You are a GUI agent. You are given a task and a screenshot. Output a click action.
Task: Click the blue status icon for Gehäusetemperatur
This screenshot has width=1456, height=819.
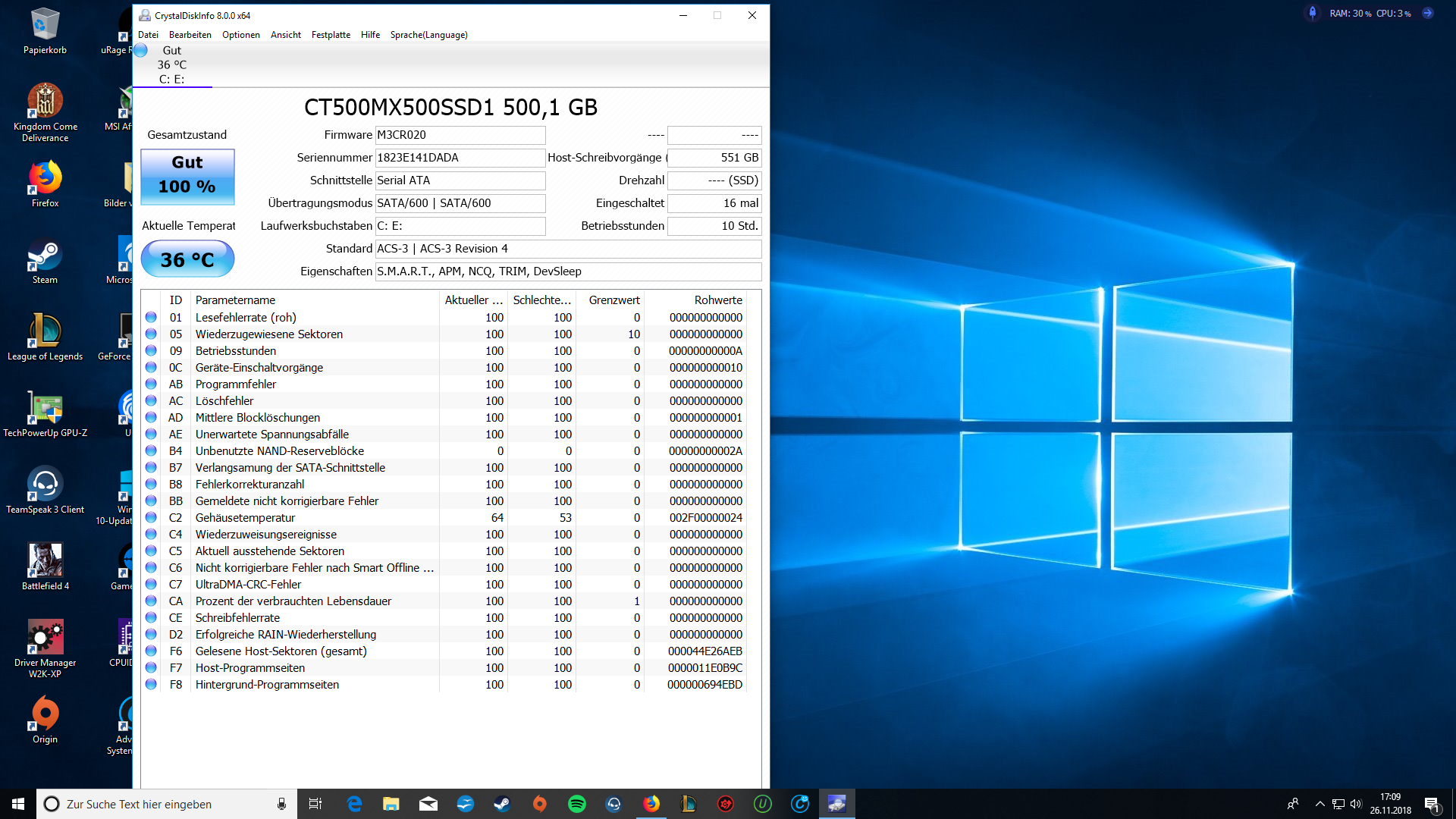151,518
